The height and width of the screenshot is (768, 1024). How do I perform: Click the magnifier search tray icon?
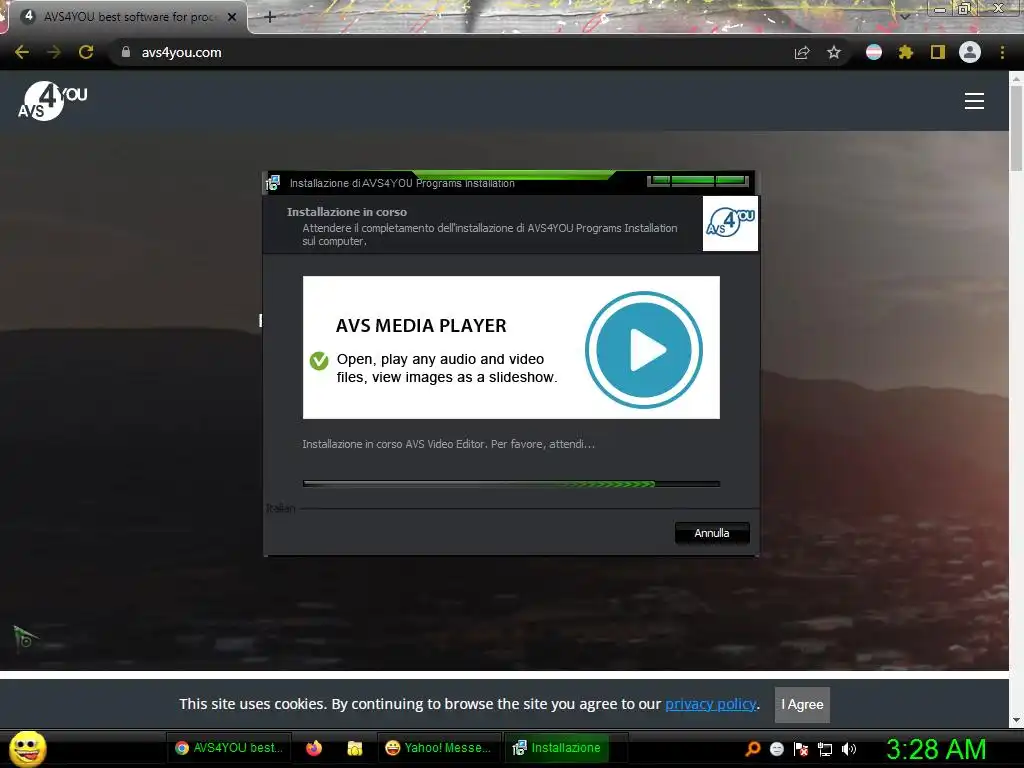[x=752, y=749]
